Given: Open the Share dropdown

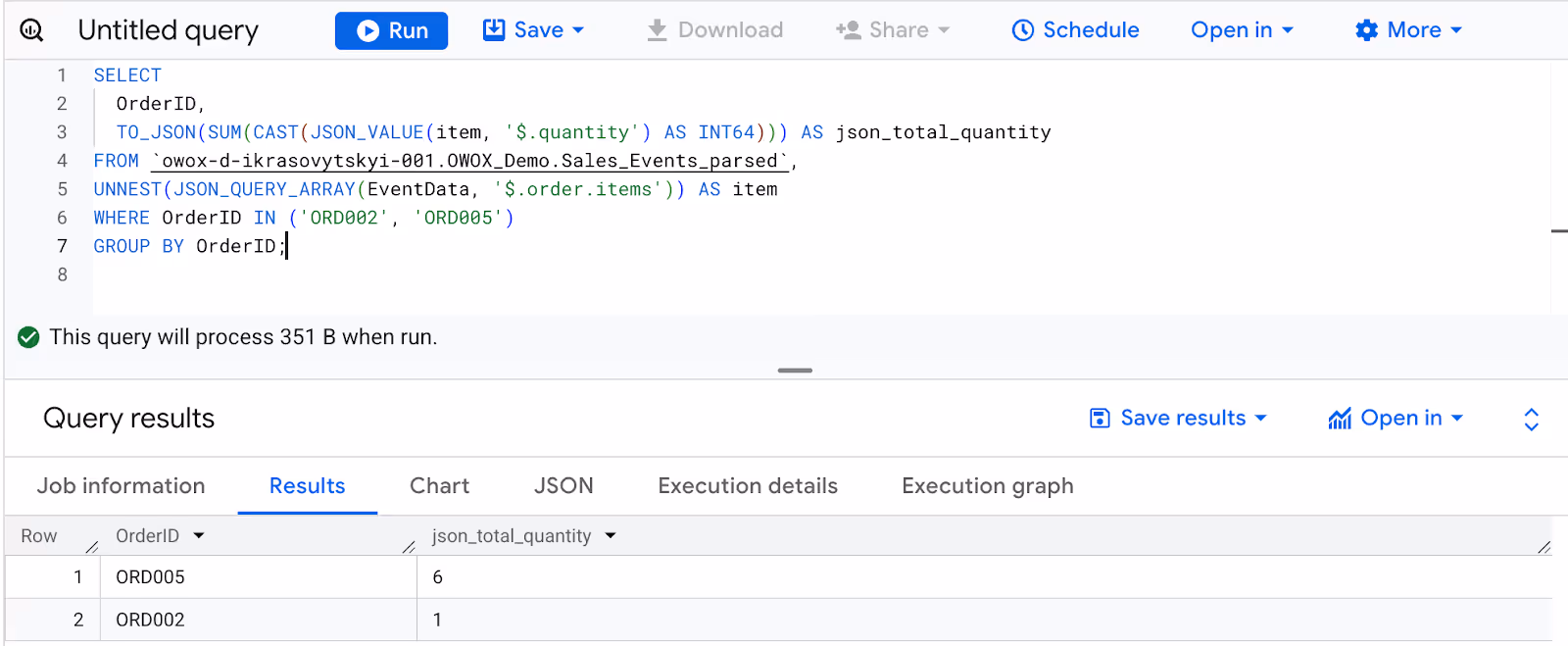Looking at the screenshot, I should pyautogui.click(x=893, y=30).
